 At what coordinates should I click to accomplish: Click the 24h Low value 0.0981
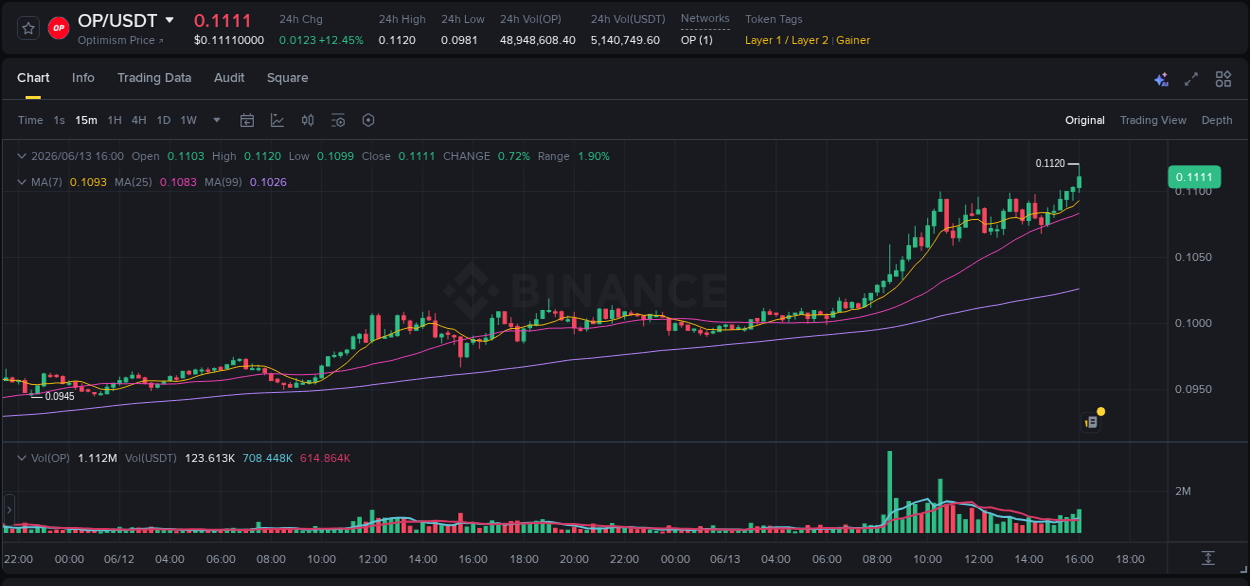click(460, 40)
